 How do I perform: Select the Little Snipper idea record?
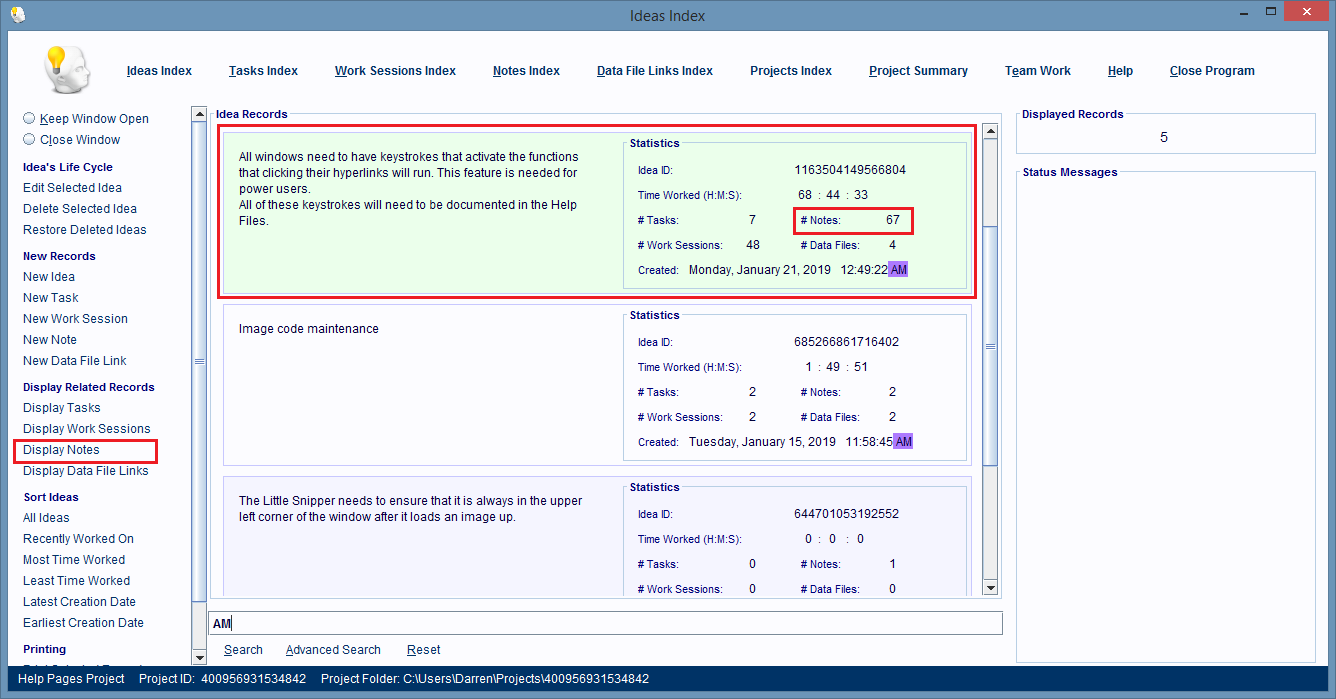[x=410, y=509]
